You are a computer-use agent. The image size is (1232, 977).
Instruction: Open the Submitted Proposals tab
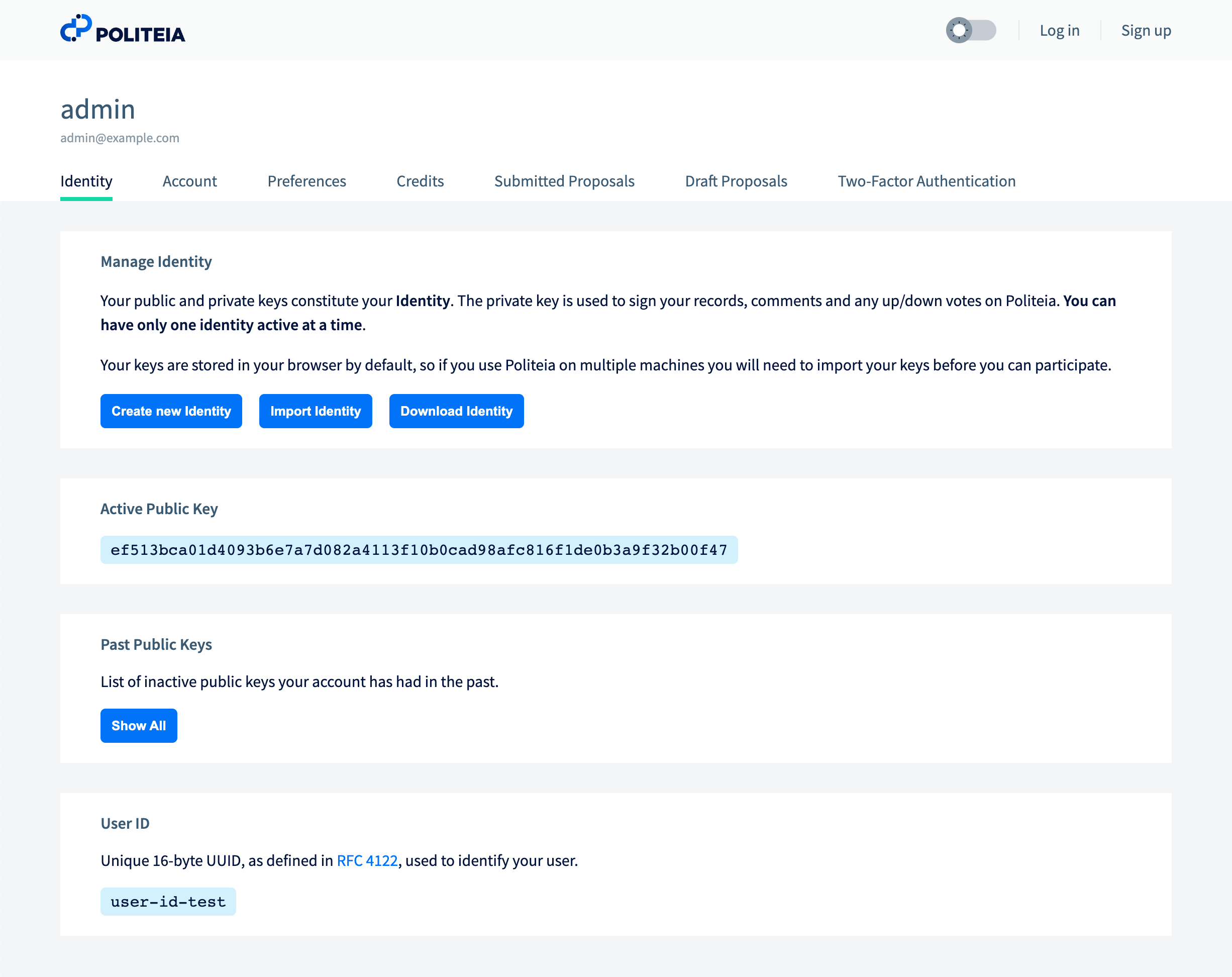pyautogui.click(x=564, y=181)
